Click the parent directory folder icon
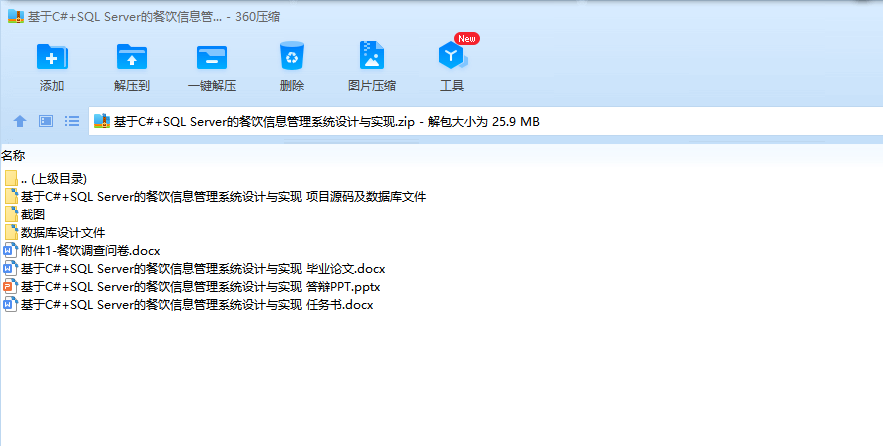Viewport: 883px width, 446px height. (11, 178)
